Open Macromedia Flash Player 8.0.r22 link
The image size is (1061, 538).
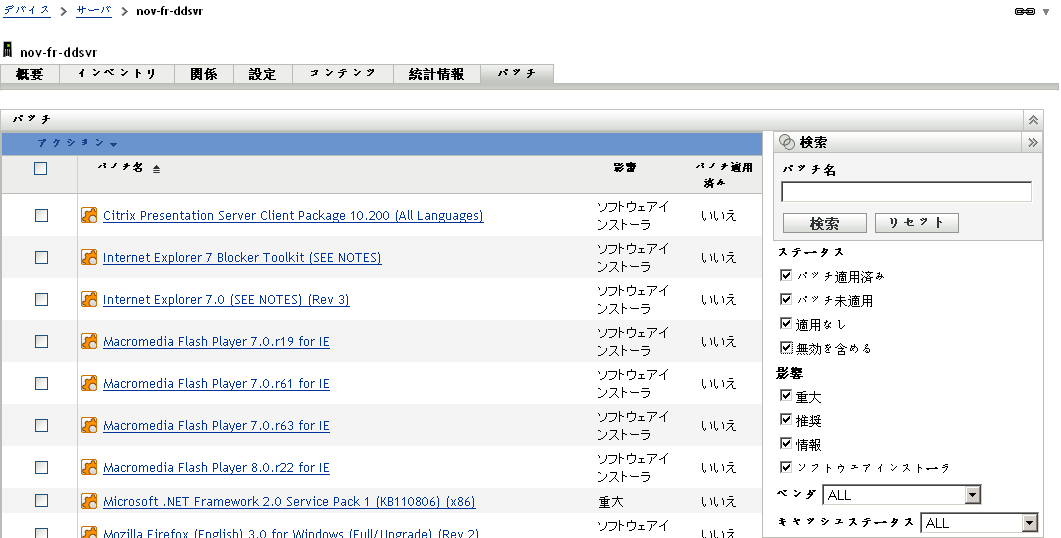click(217, 467)
